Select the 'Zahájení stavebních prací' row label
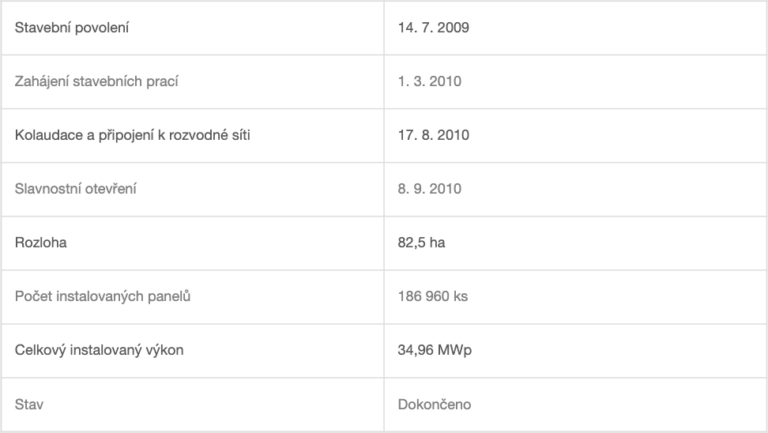The image size is (768, 433). click(x=96, y=81)
